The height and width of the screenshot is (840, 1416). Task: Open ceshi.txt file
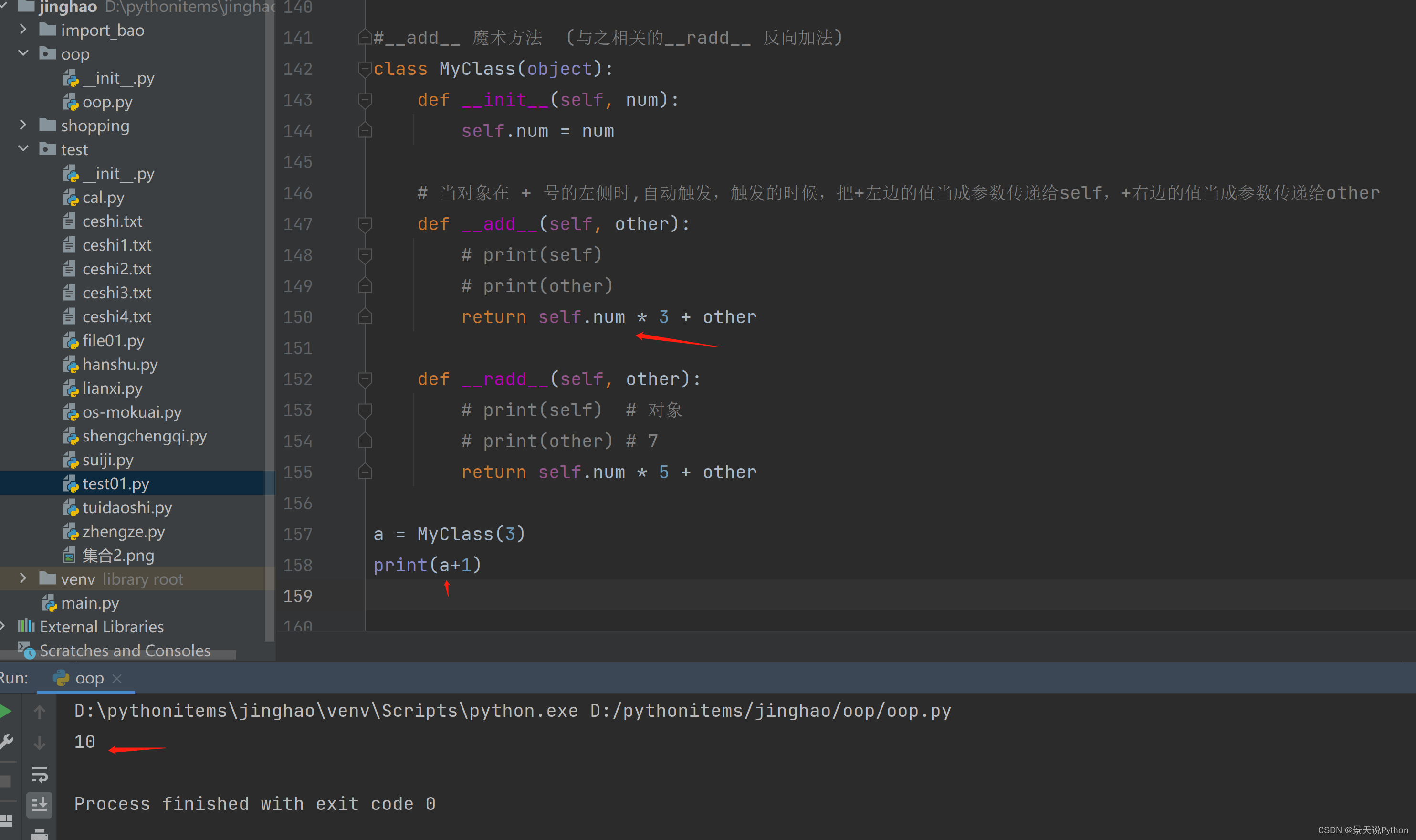(x=112, y=221)
